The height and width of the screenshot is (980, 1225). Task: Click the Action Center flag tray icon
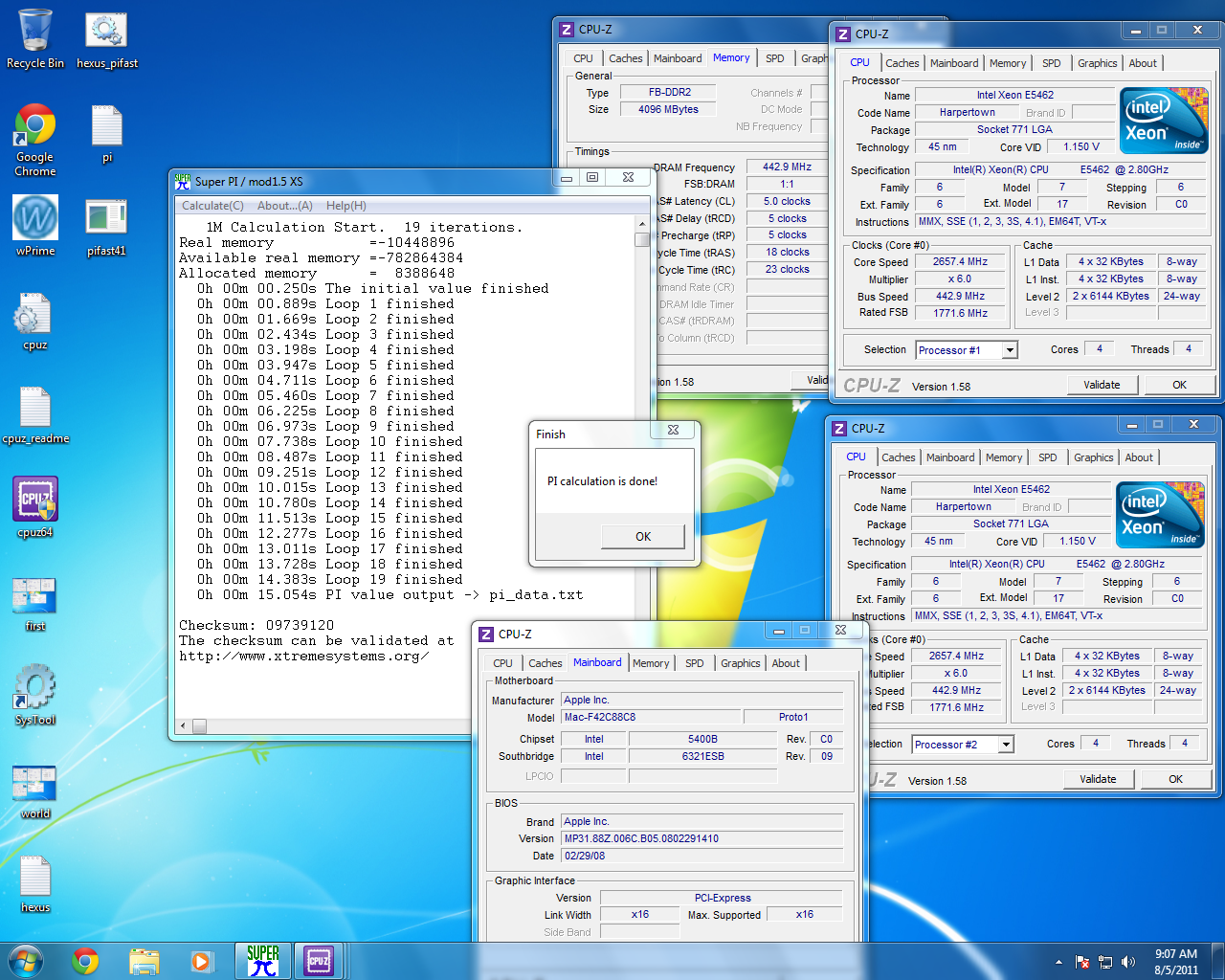click(x=1082, y=962)
